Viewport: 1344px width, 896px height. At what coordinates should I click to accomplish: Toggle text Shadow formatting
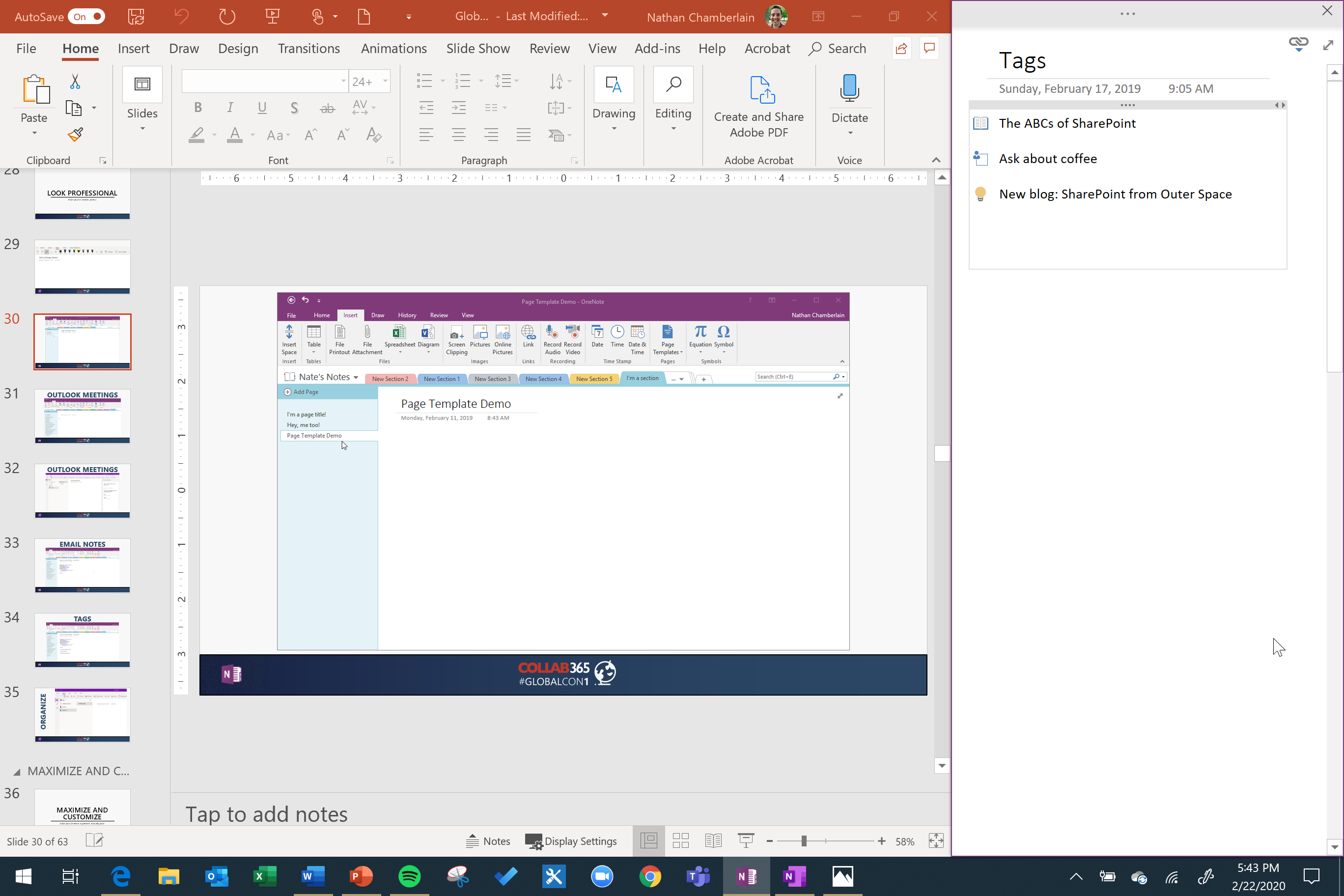pyautogui.click(x=294, y=108)
